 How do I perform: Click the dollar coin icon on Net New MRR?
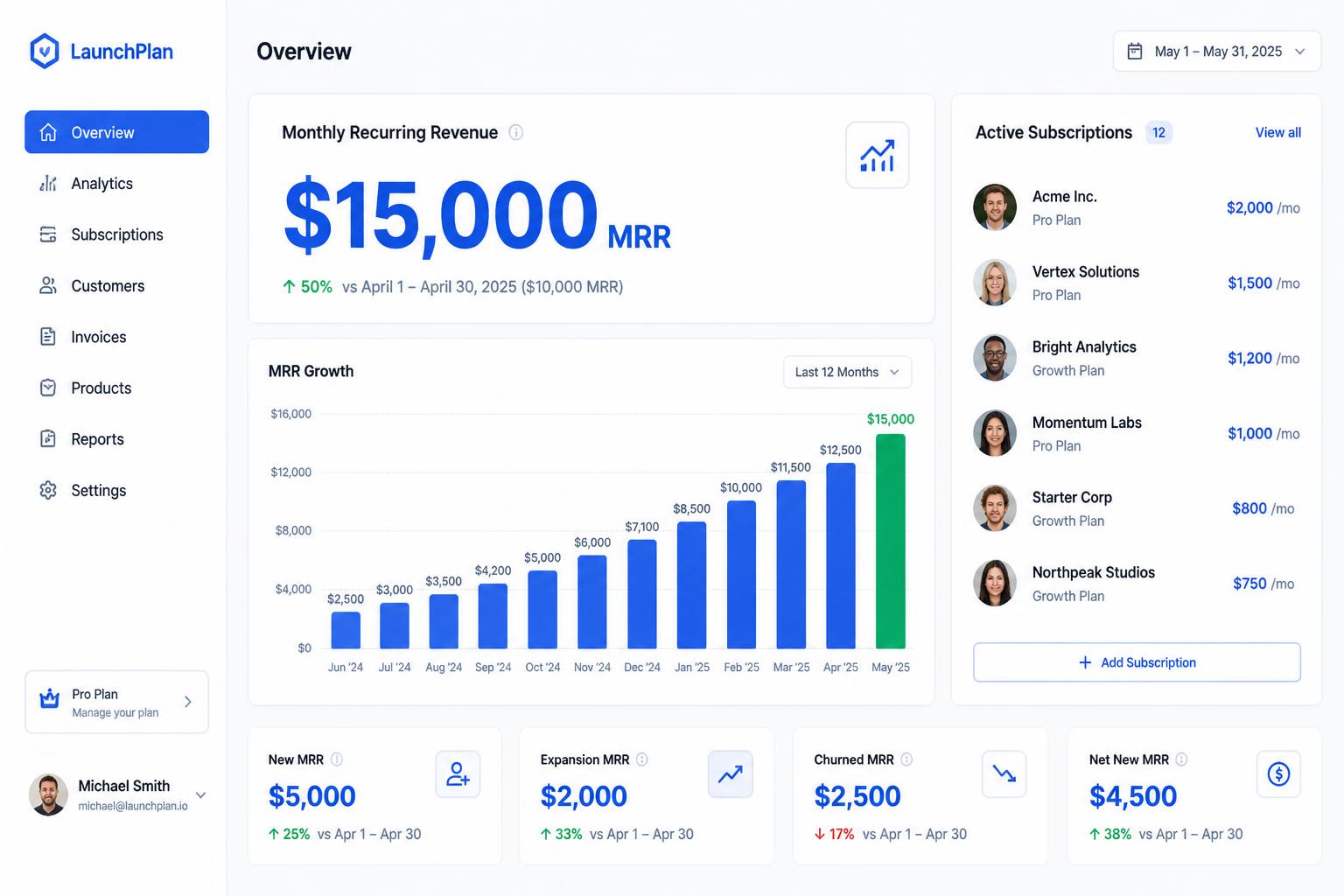(x=1278, y=774)
